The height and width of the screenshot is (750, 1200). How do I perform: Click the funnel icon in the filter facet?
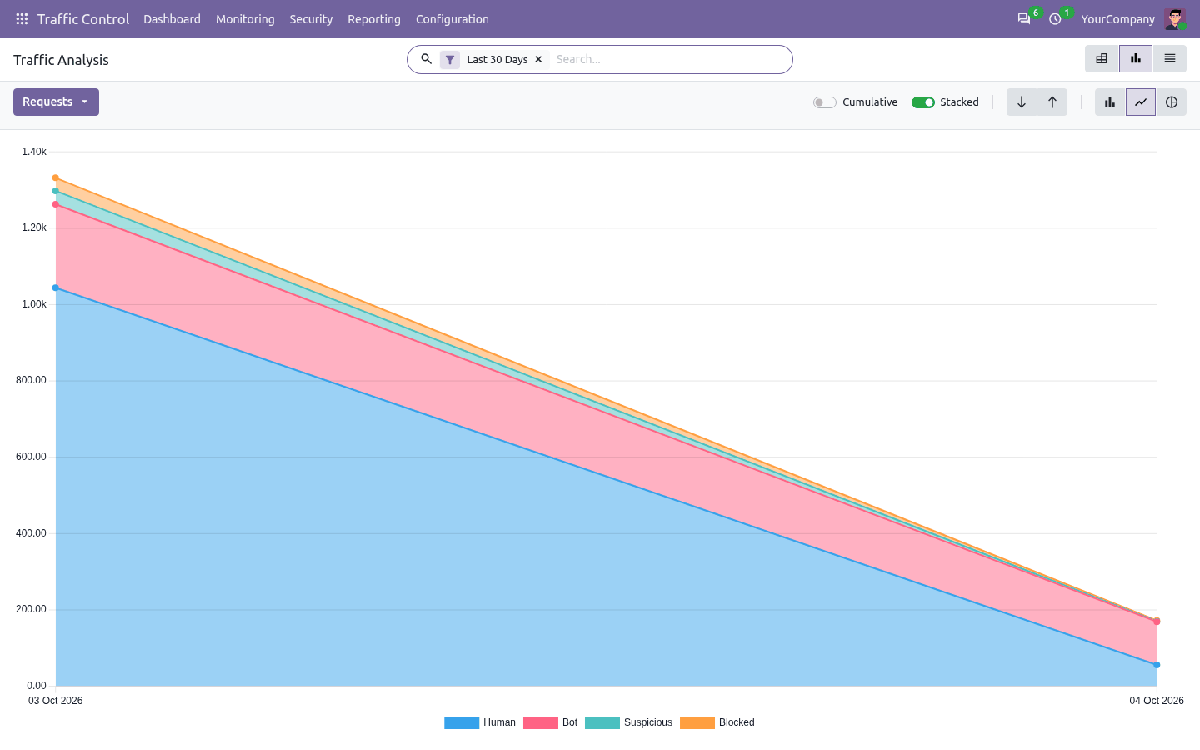450,60
